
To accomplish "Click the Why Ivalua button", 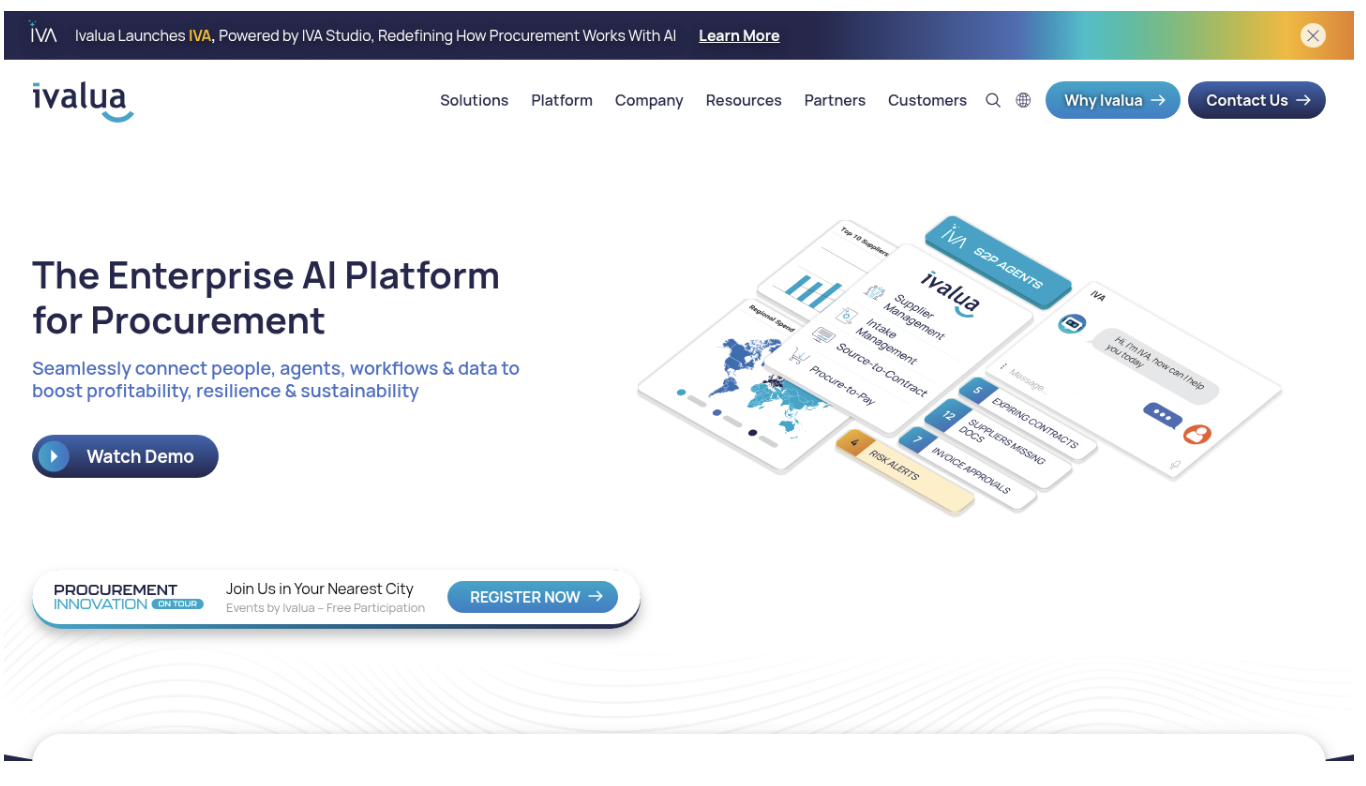I will 1113,100.
